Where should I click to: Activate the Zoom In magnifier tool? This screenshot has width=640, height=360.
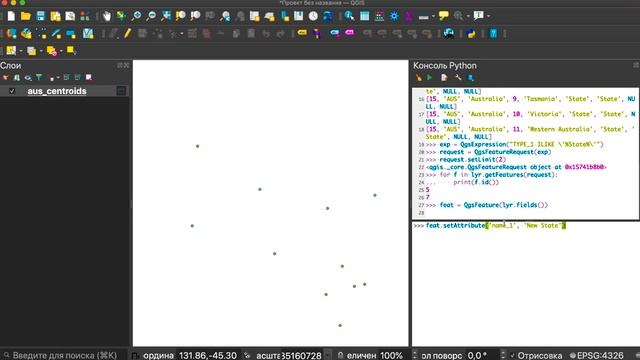point(136,16)
